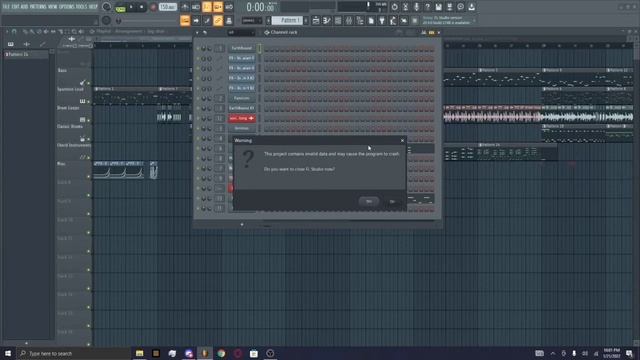The width and height of the screenshot is (640, 360).
Task: Open the EDIT menu
Action: pos(16,7)
